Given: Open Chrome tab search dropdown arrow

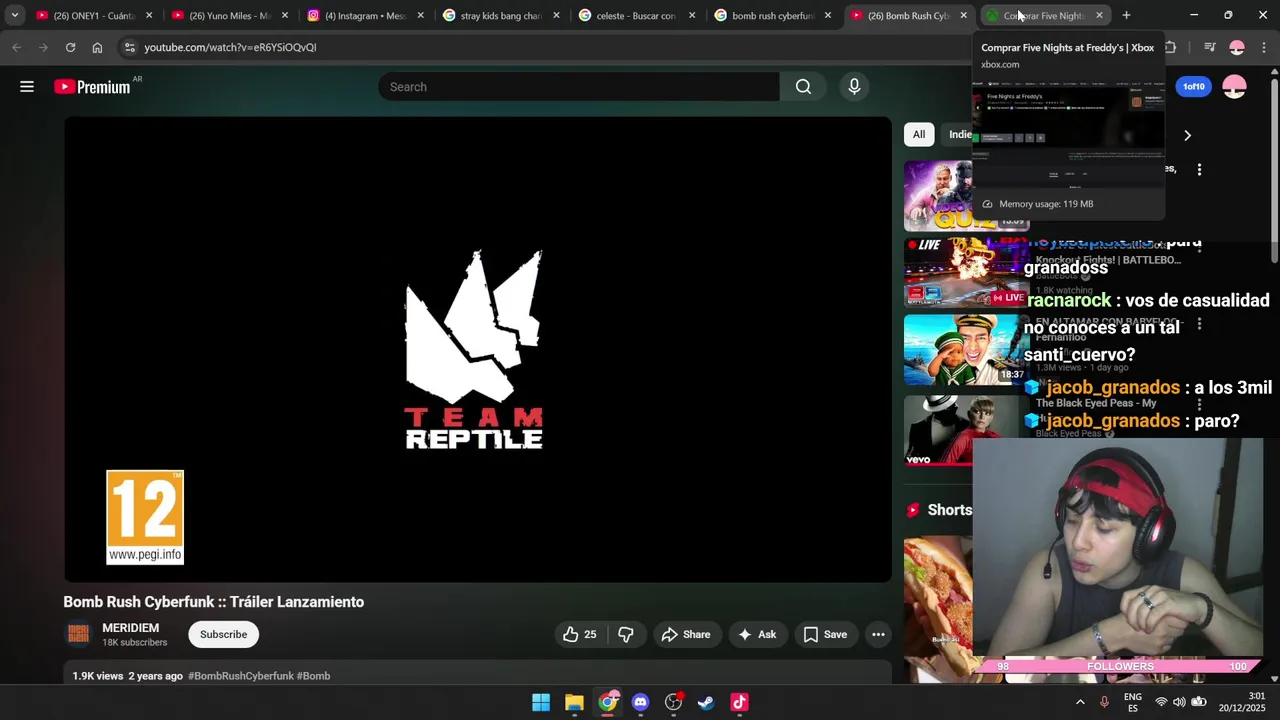Looking at the screenshot, I should click(x=14, y=15).
